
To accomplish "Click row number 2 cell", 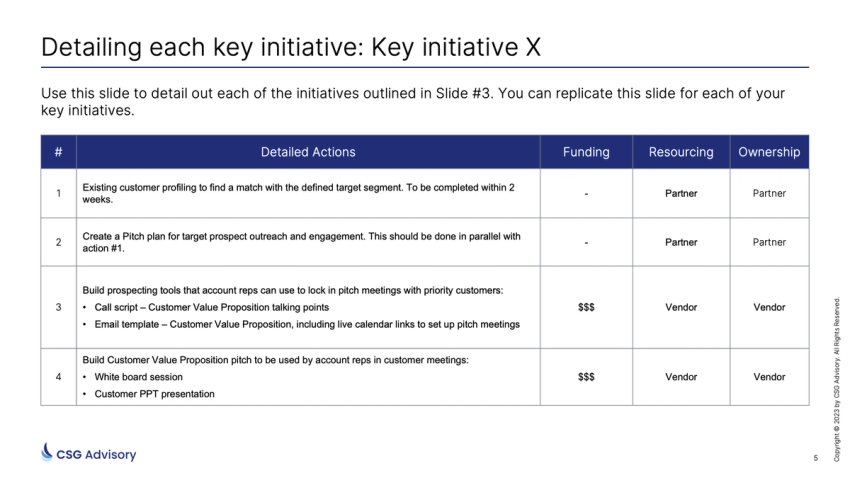I will (x=59, y=242).
